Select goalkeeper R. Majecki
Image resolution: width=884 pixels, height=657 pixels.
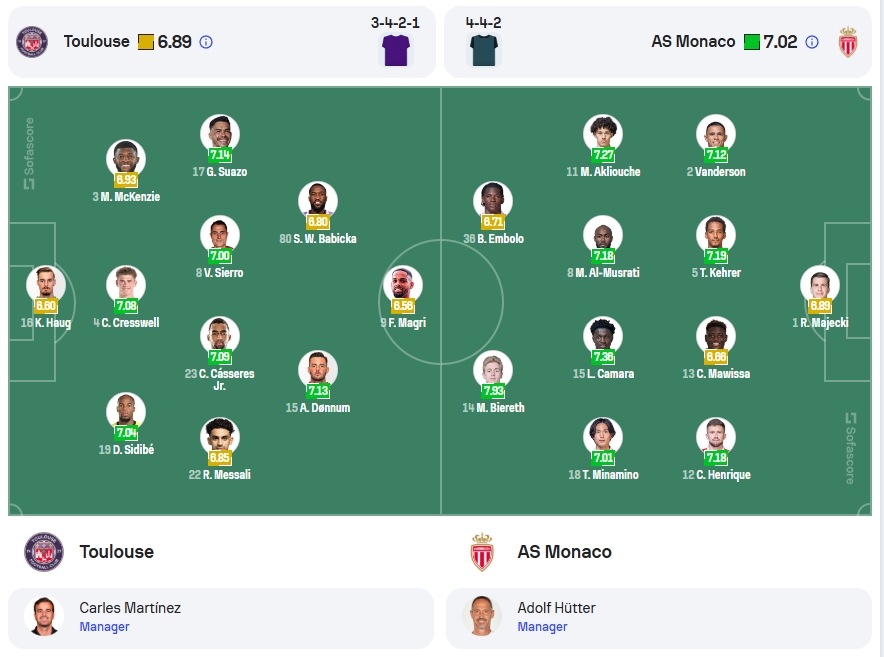(820, 297)
